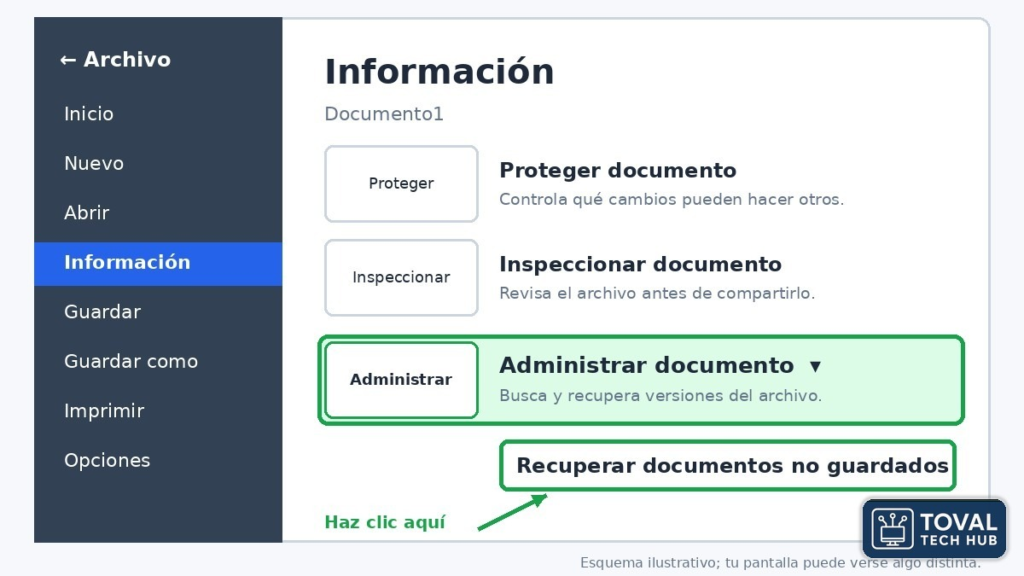Click the Proteger documento heading
This screenshot has width=1024, height=576.
tap(618, 170)
